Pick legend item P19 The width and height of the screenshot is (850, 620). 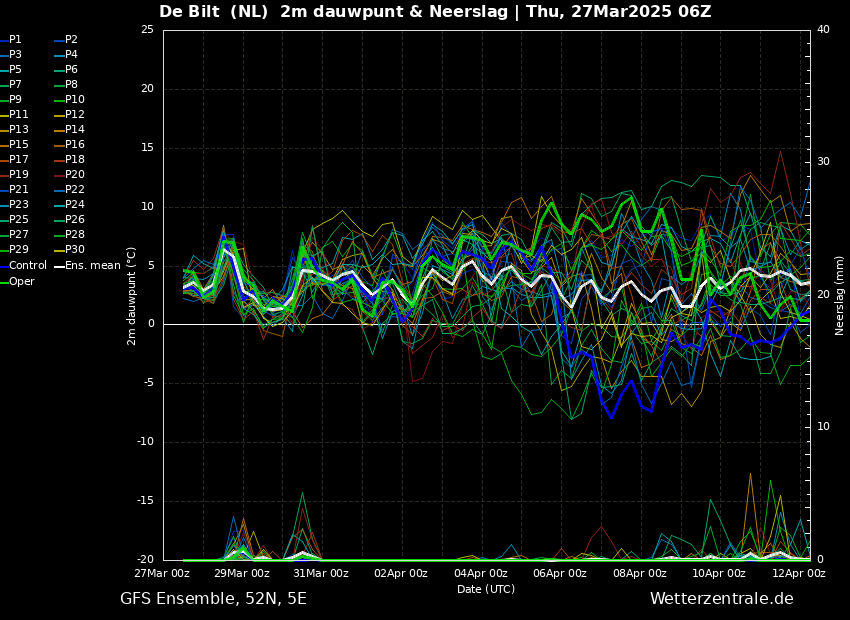click(14, 175)
